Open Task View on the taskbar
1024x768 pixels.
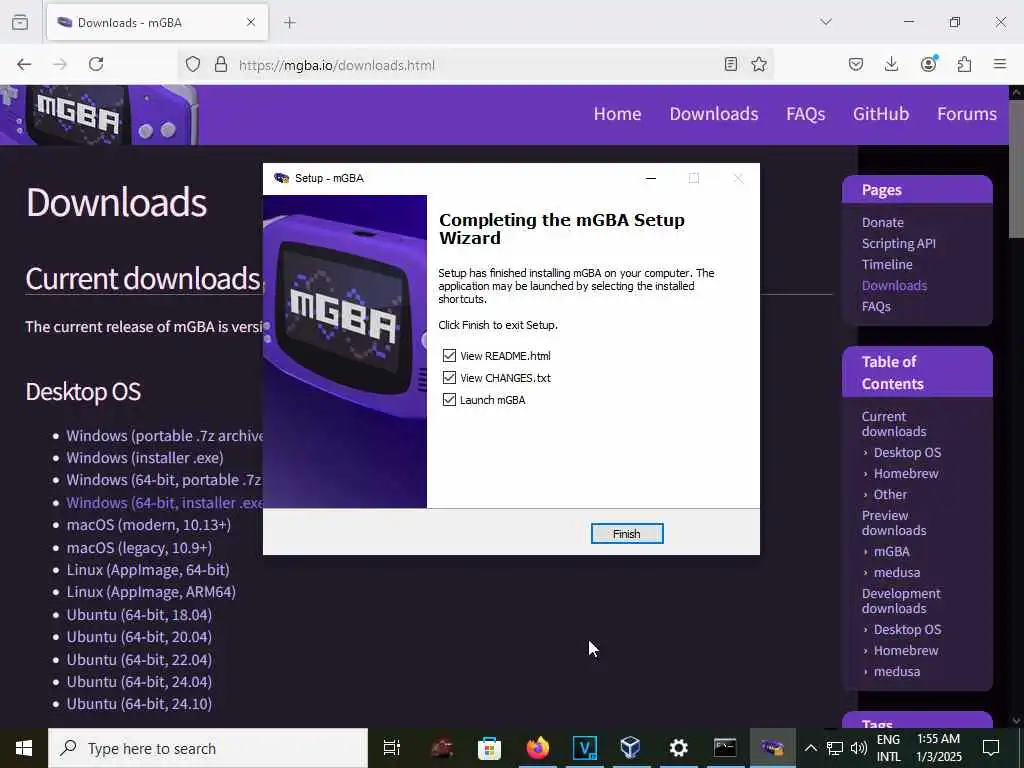pyautogui.click(x=392, y=748)
